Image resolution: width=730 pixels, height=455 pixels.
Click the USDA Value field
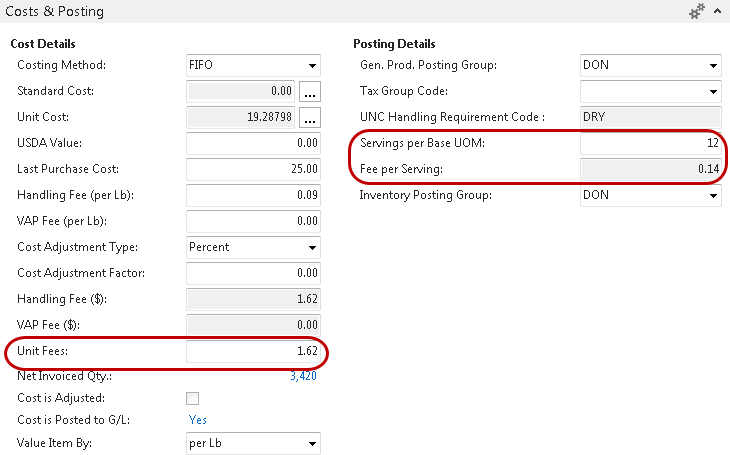pos(253,143)
